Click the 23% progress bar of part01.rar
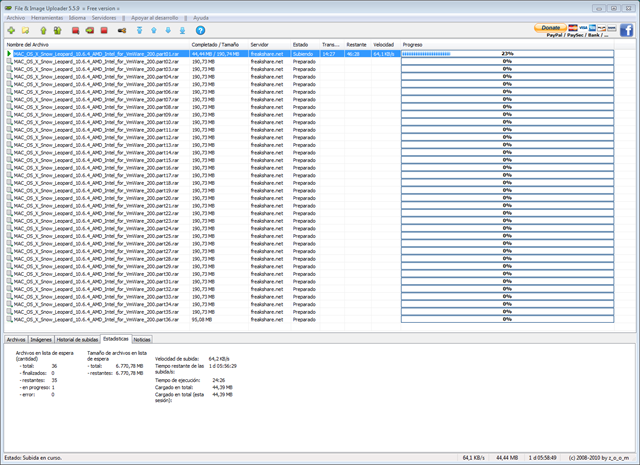640x465 pixels. pos(507,53)
